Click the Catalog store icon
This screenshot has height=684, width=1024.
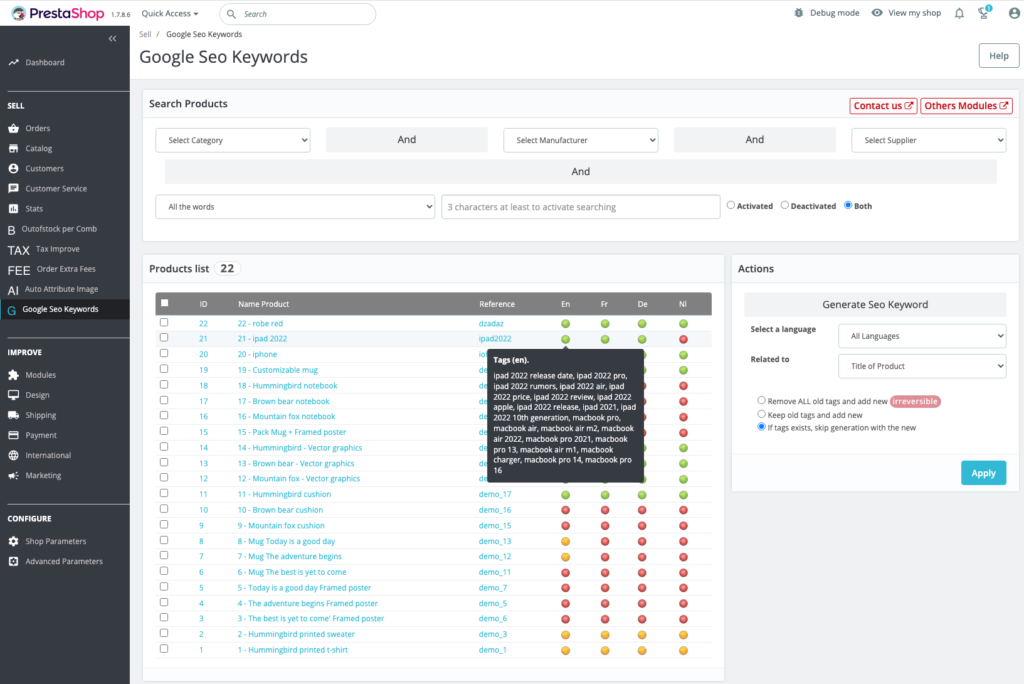13,149
